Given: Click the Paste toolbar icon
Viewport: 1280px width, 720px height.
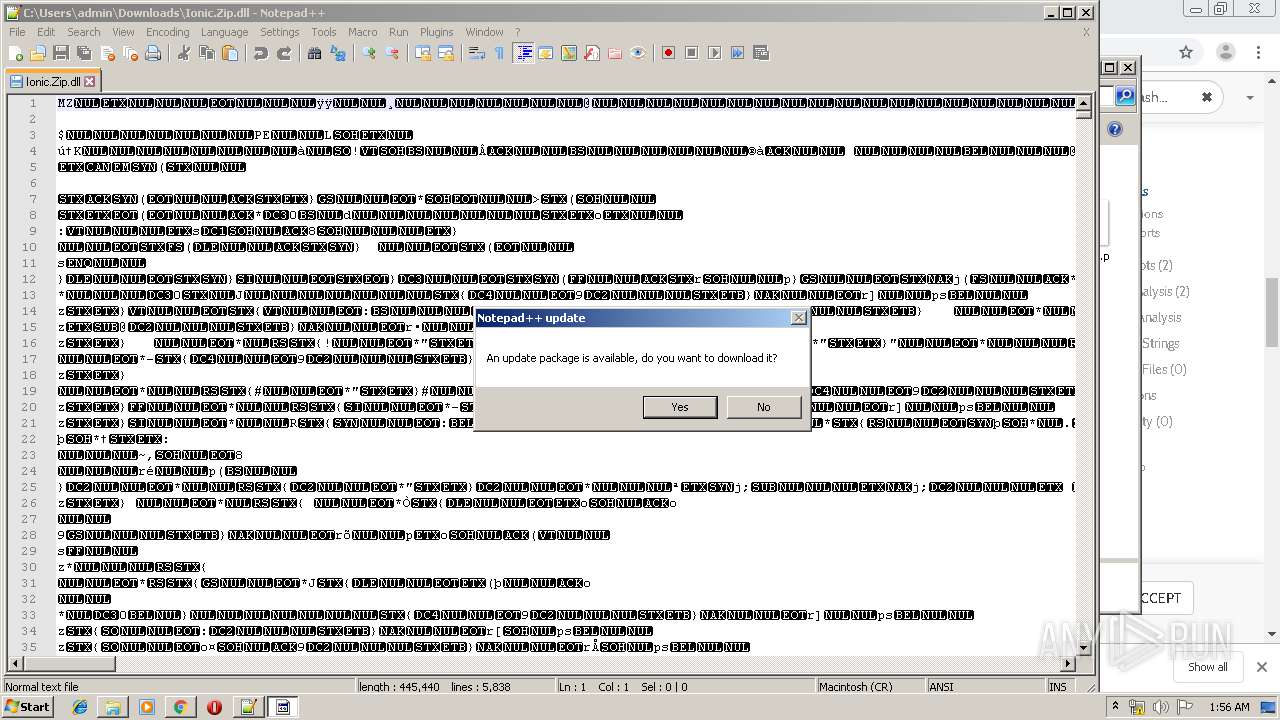Looking at the screenshot, I should 230,53.
